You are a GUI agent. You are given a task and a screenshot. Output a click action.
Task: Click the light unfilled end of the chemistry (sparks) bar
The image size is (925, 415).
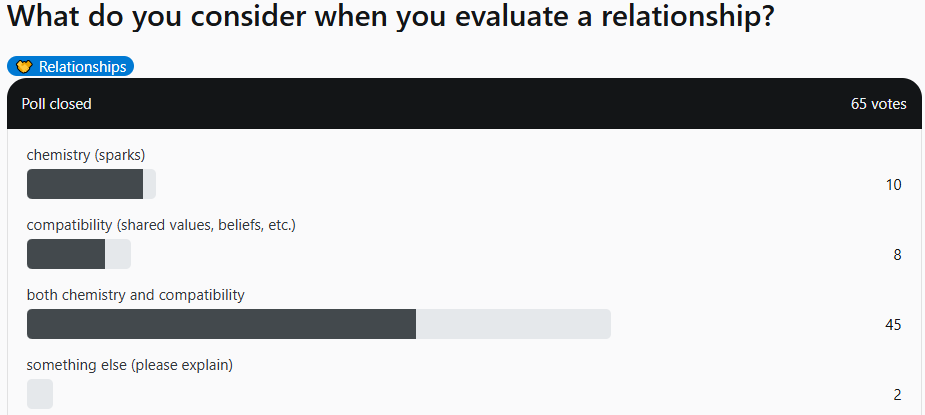tap(150, 184)
